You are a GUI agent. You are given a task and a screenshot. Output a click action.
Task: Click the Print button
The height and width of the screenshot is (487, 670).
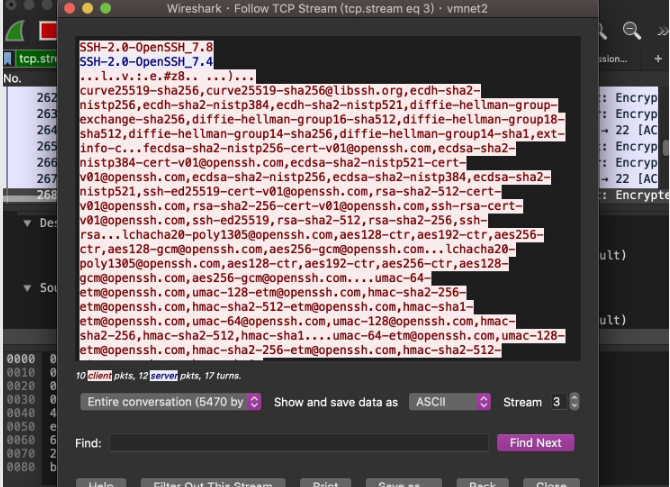325,483
